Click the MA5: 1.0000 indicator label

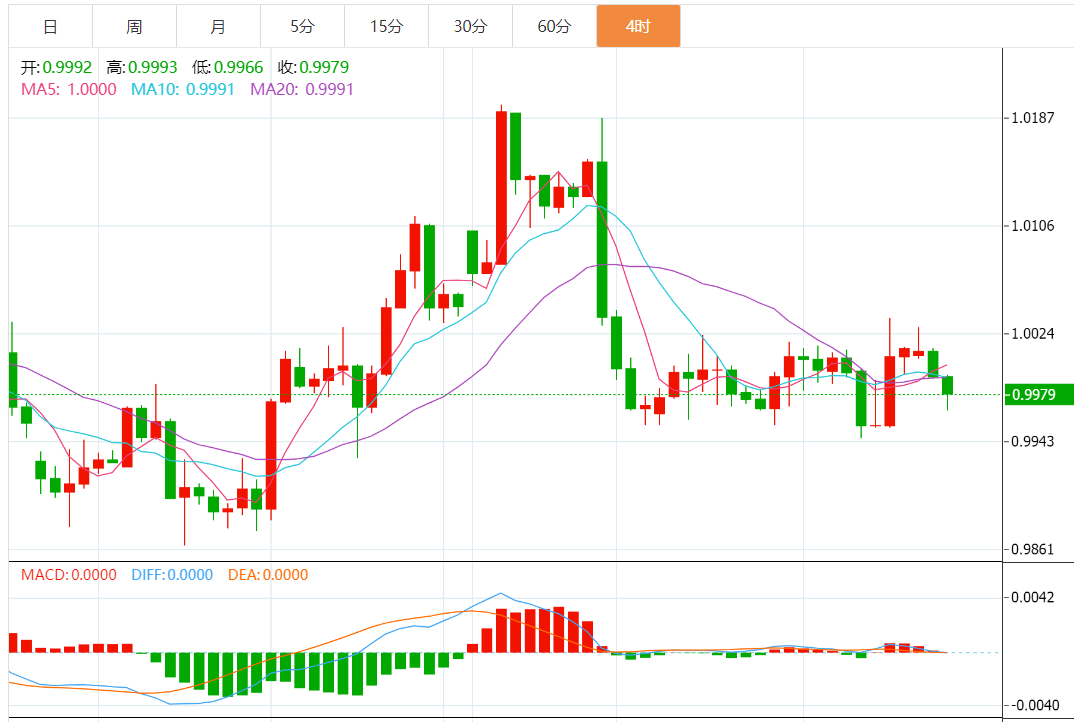68,89
